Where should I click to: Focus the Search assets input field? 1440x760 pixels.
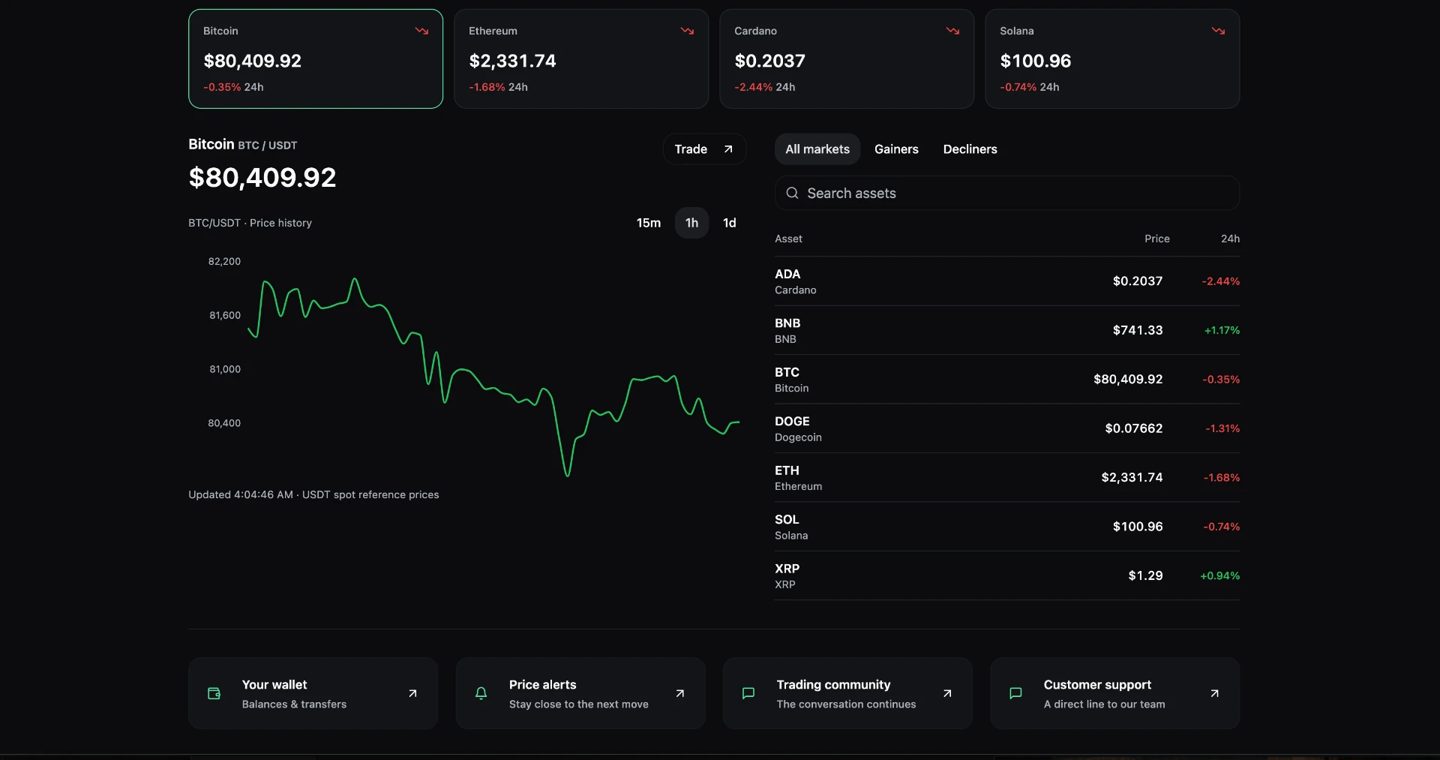pos(1007,193)
